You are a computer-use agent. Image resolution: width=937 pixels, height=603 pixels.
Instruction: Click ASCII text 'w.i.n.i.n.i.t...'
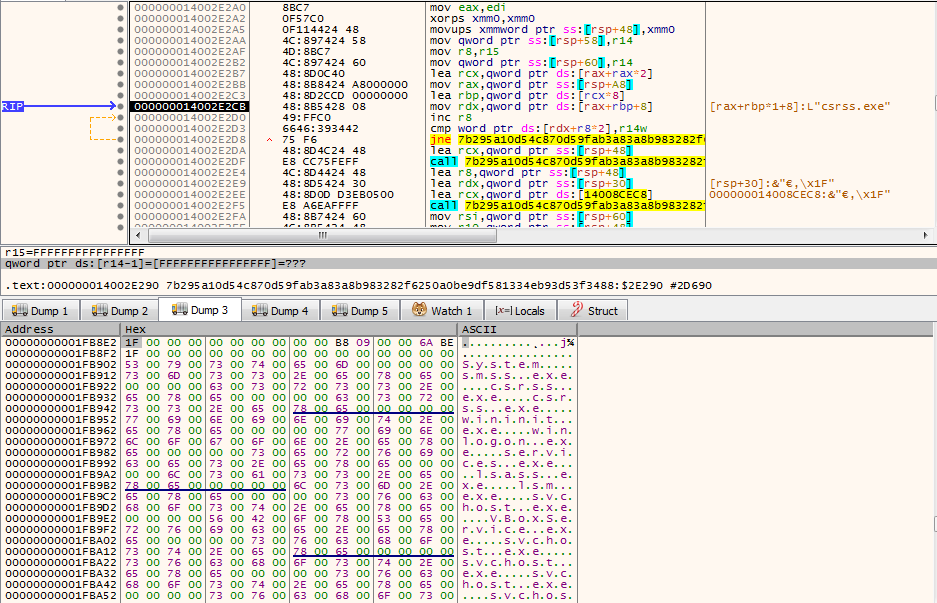pyautogui.click(x=518, y=420)
